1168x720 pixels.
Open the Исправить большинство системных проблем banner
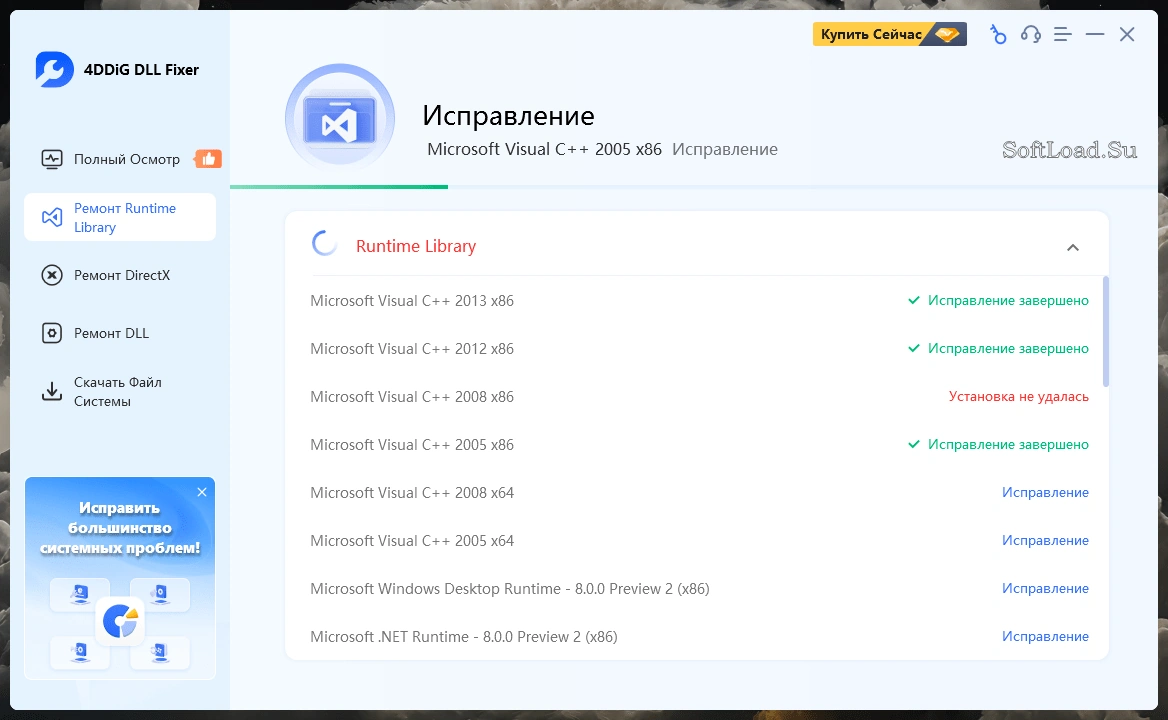(x=120, y=579)
